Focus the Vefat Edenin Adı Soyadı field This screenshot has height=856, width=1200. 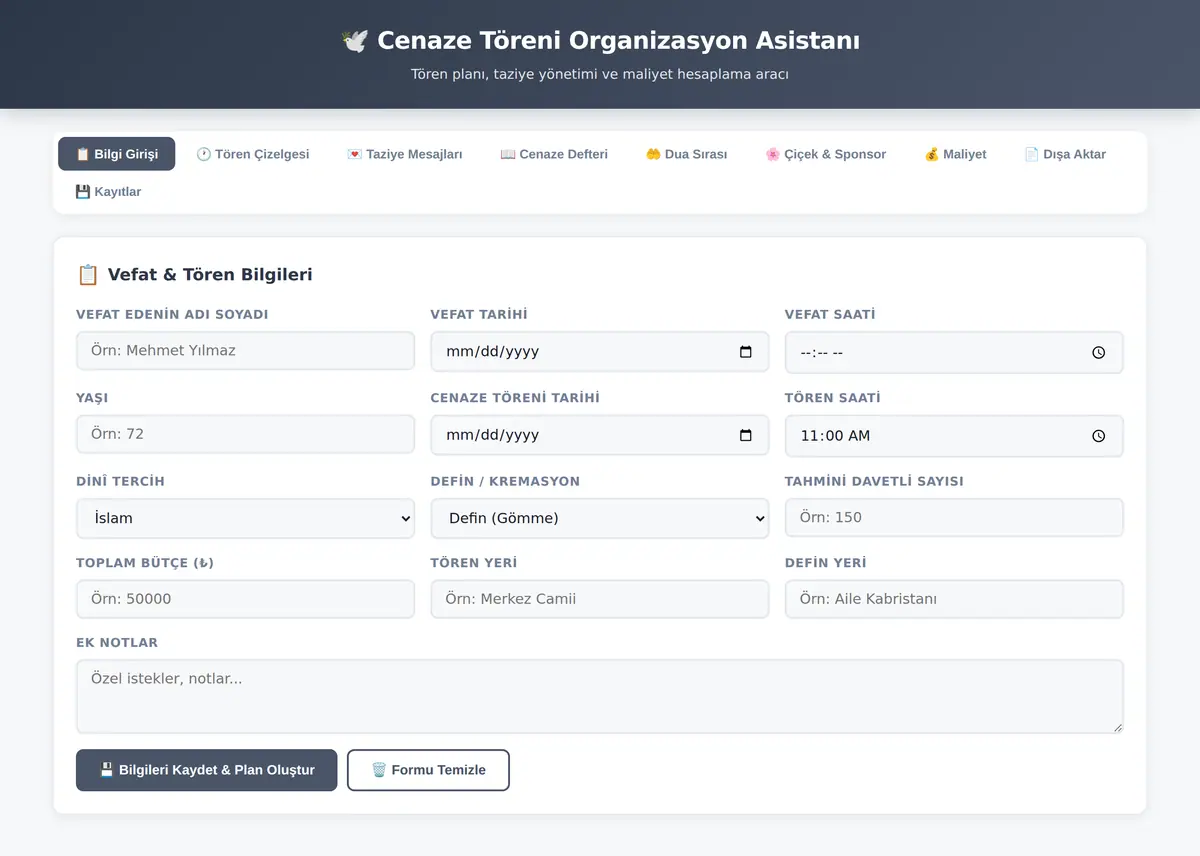pos(245,351)
